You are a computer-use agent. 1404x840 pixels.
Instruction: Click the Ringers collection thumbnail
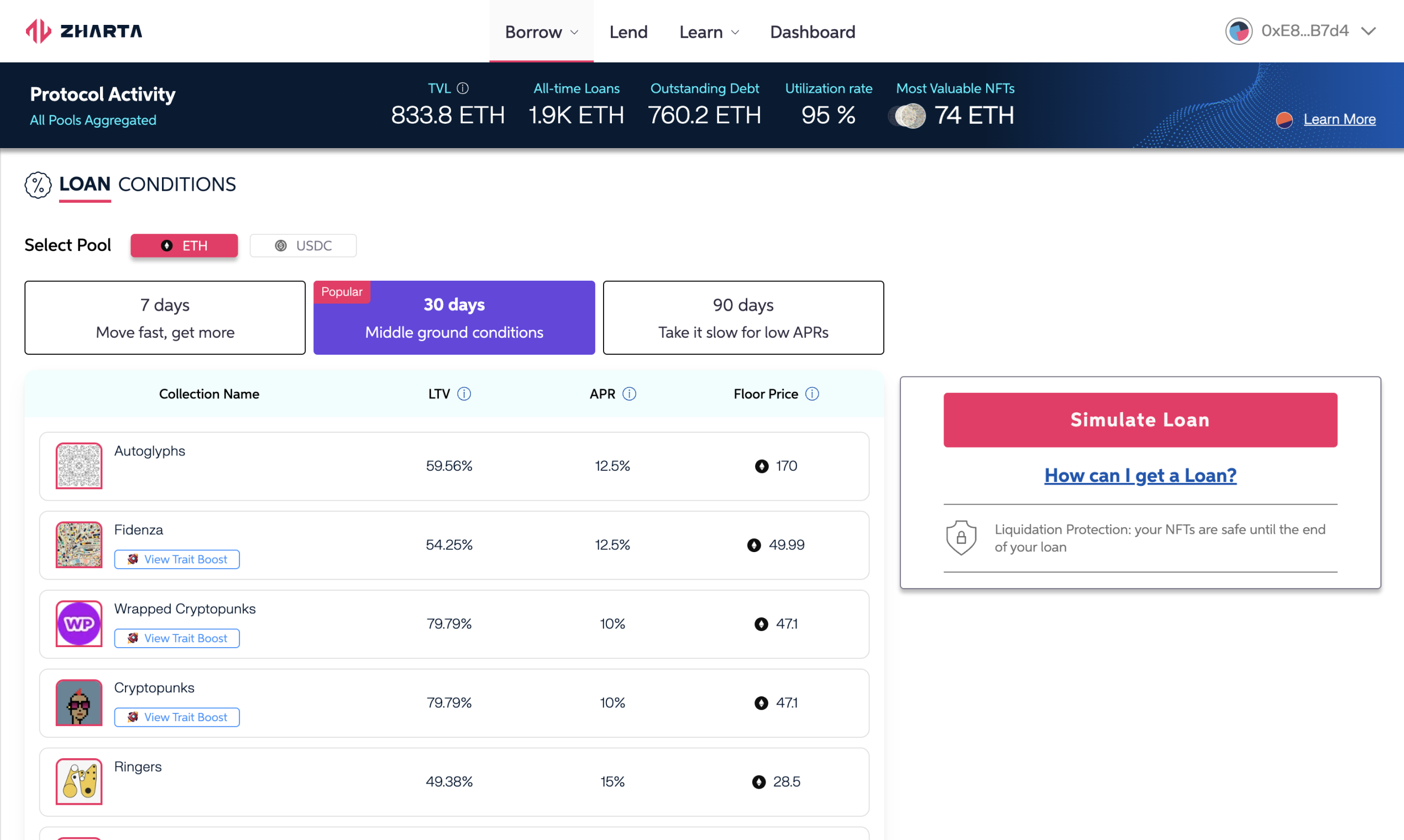pyautogui.click(x=79, y=782)
